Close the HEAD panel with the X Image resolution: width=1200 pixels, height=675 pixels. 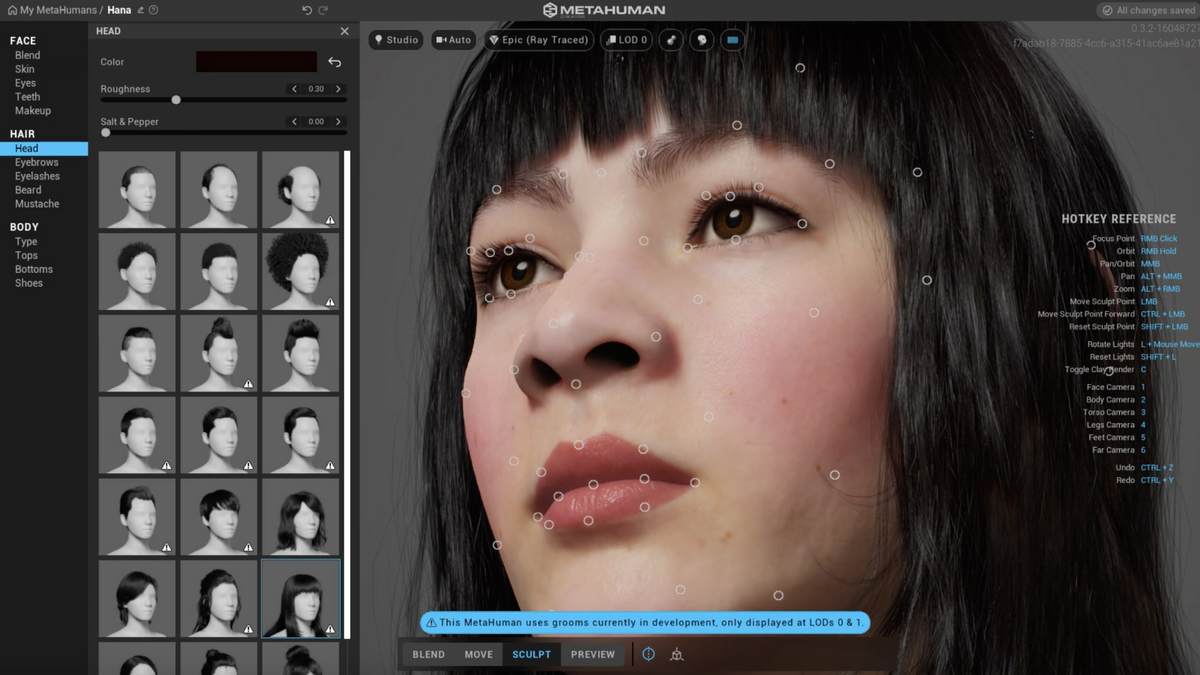[345, 31]
